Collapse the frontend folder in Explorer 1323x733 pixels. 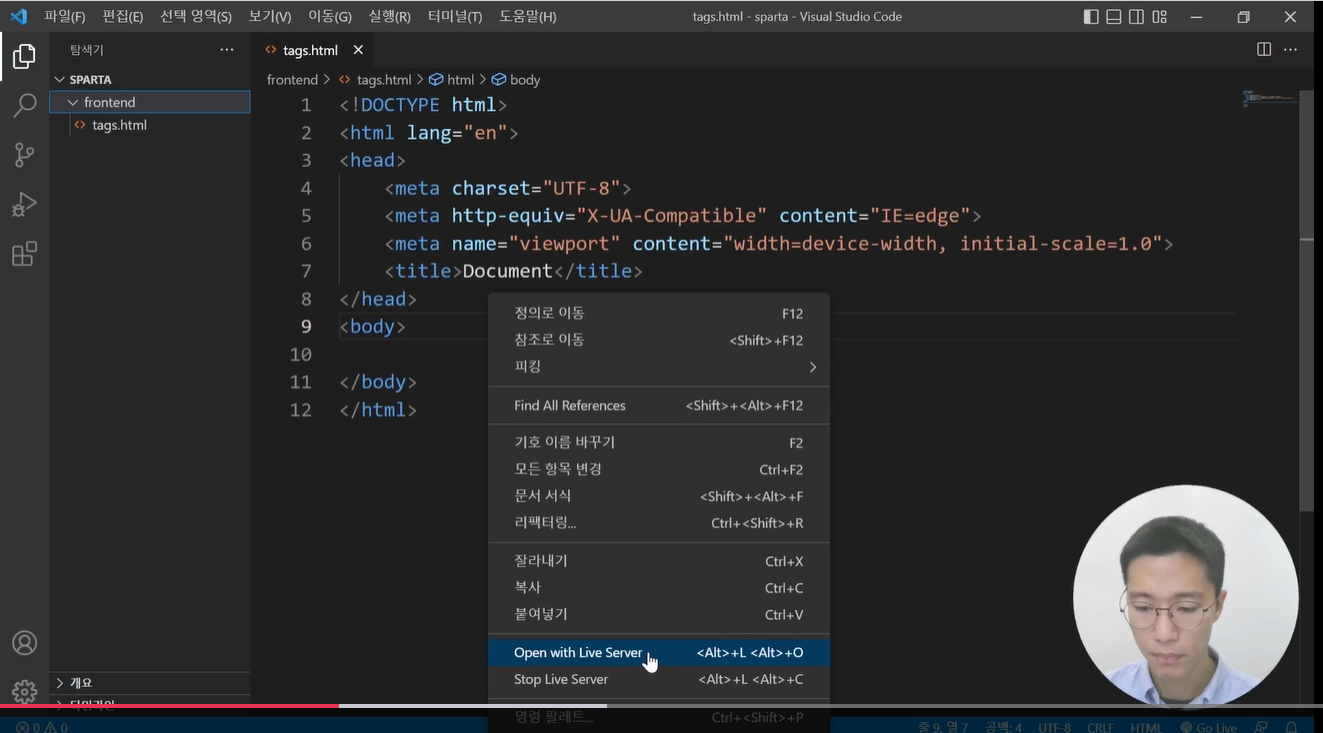tap(150, 102)
